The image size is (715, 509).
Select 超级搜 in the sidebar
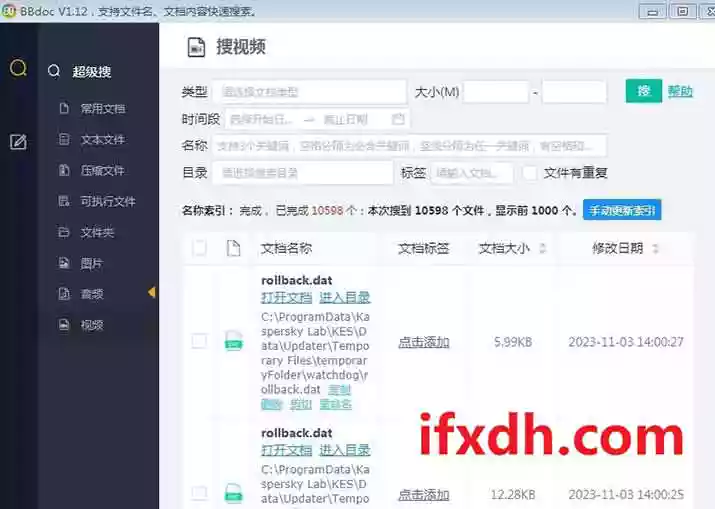click(x=92, y=72)
